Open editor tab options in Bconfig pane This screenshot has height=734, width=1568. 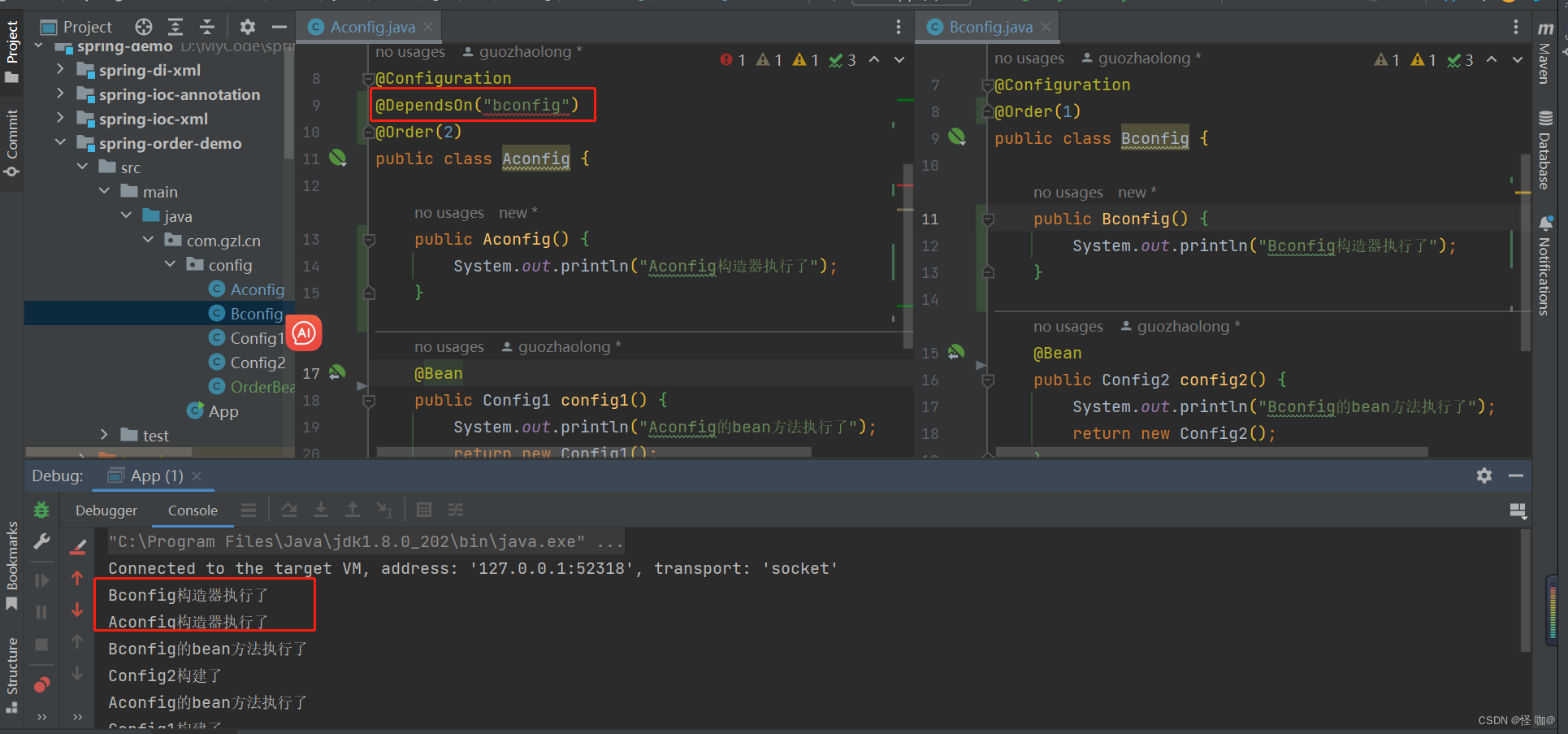[1515, 27]
